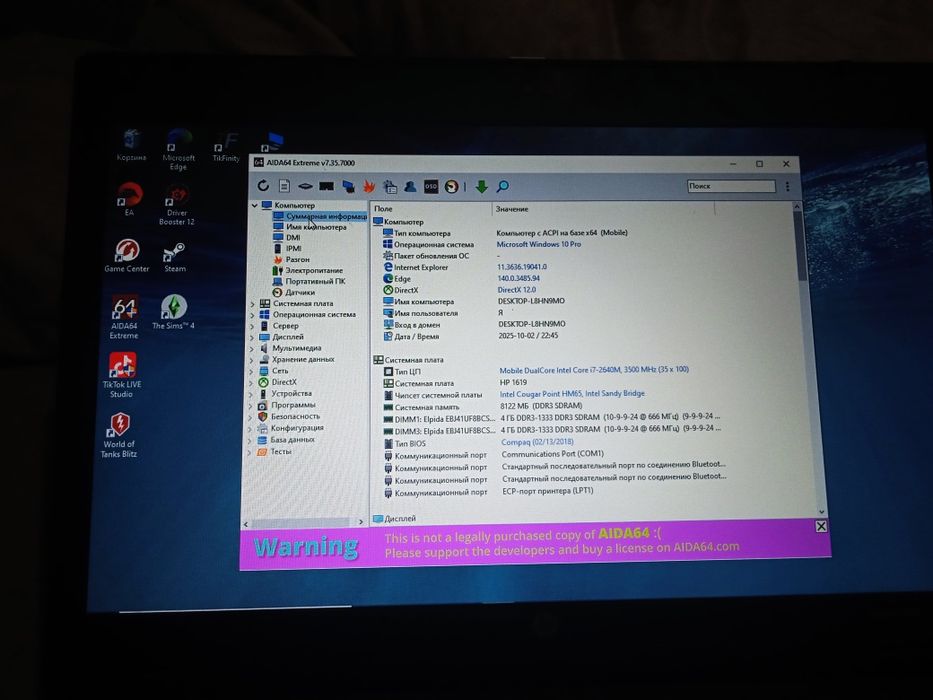Select the Game Center desktop icon
Viewport: 933px width, 700px height.
tap(127, 255)
